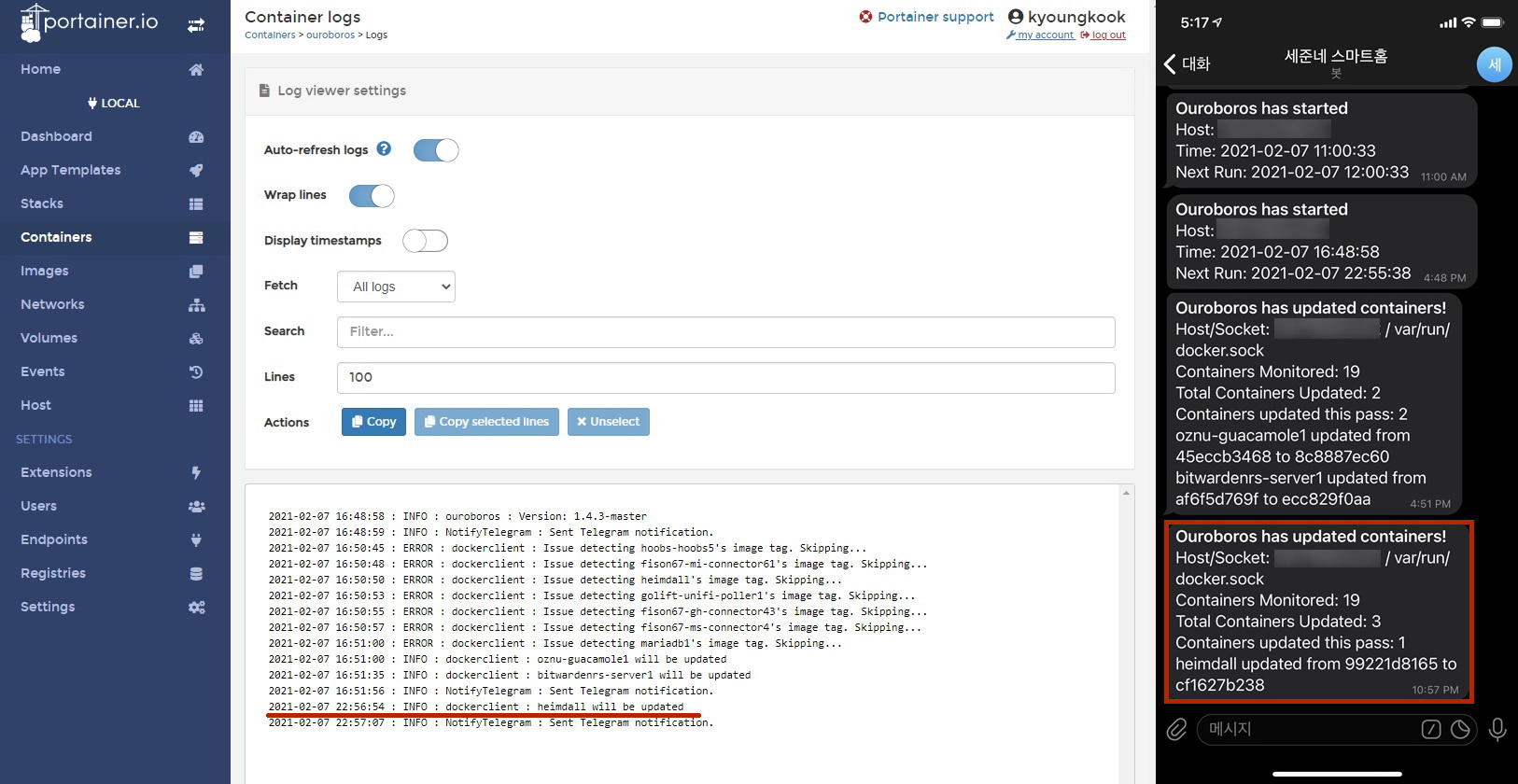Tap the chat avatar circle in Telegram
The height and width of the screenshot is (784, 1518).
point(1494,64)
